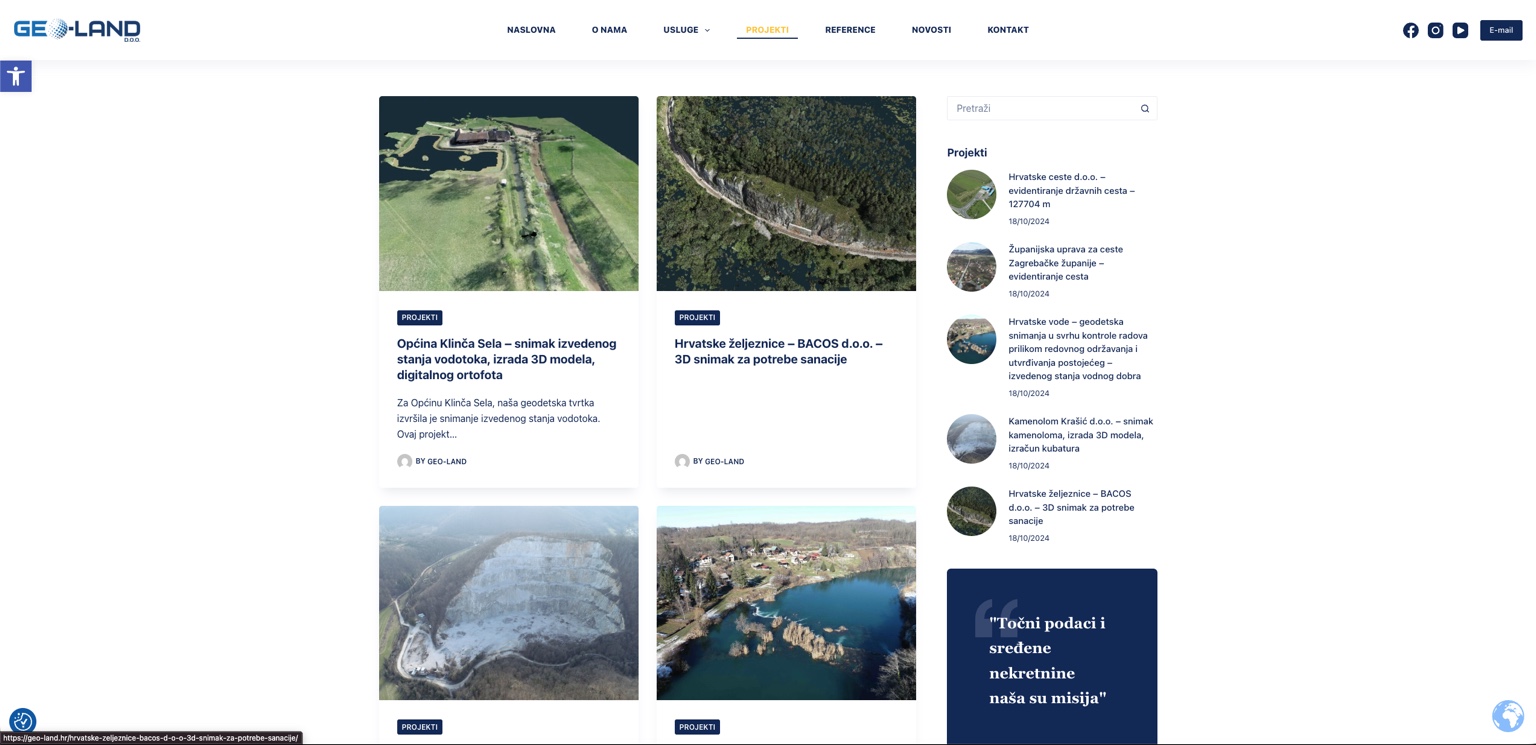Click BY GEO-LAND author on Klinča Sela card
This screenshot has width=1536, height=745.
[441, 462]
